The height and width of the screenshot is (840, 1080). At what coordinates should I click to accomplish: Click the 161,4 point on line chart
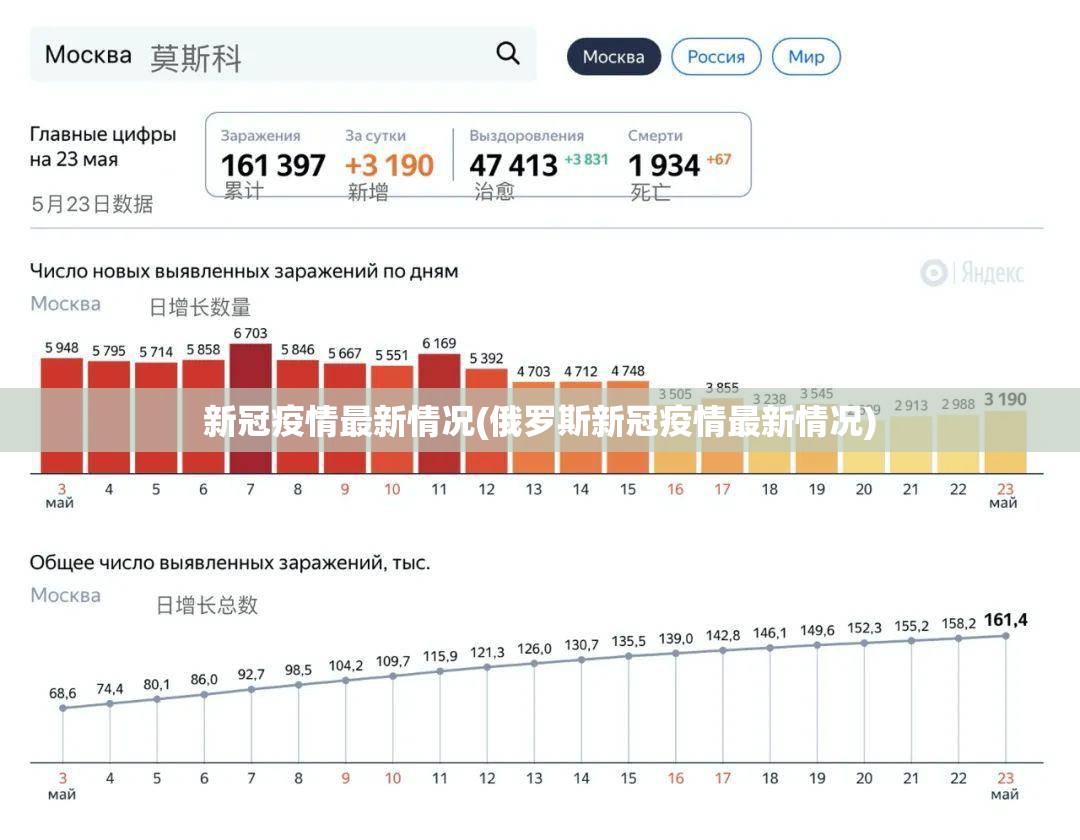coord(1006,636)
